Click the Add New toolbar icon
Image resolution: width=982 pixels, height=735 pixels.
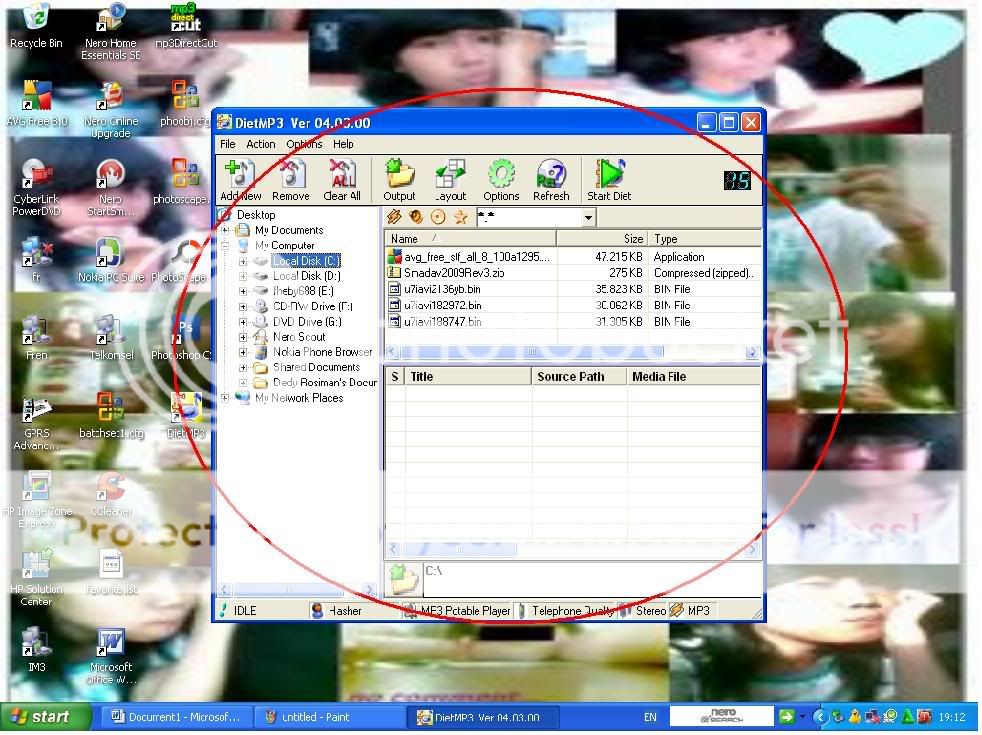coord(240,176)
